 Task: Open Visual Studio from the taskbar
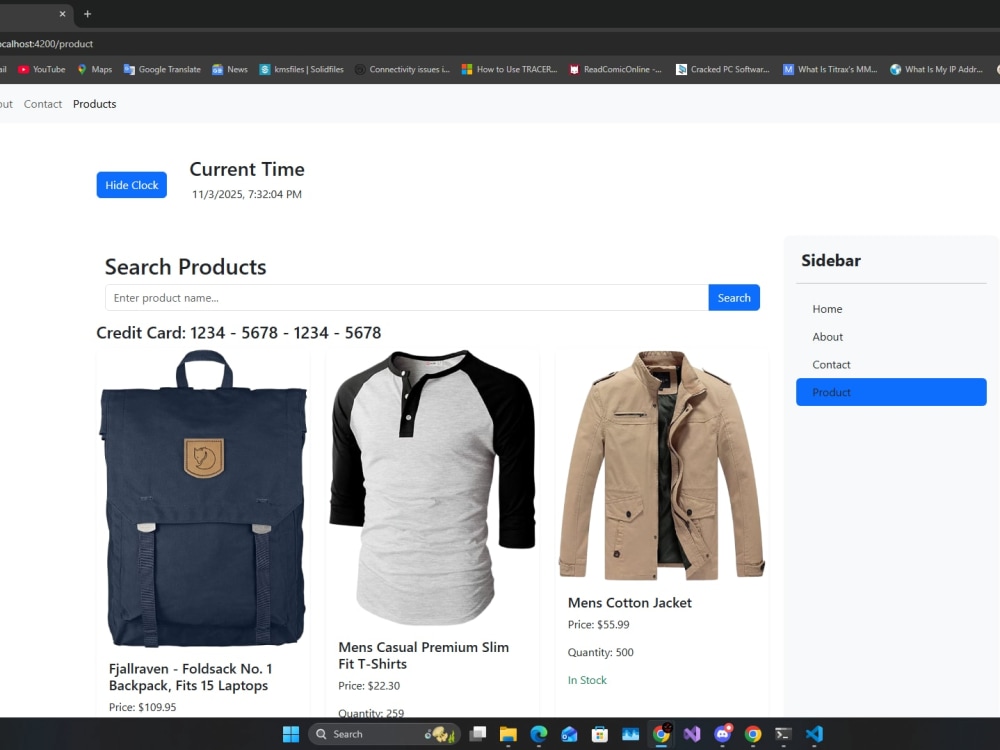(x=692, y=734)
